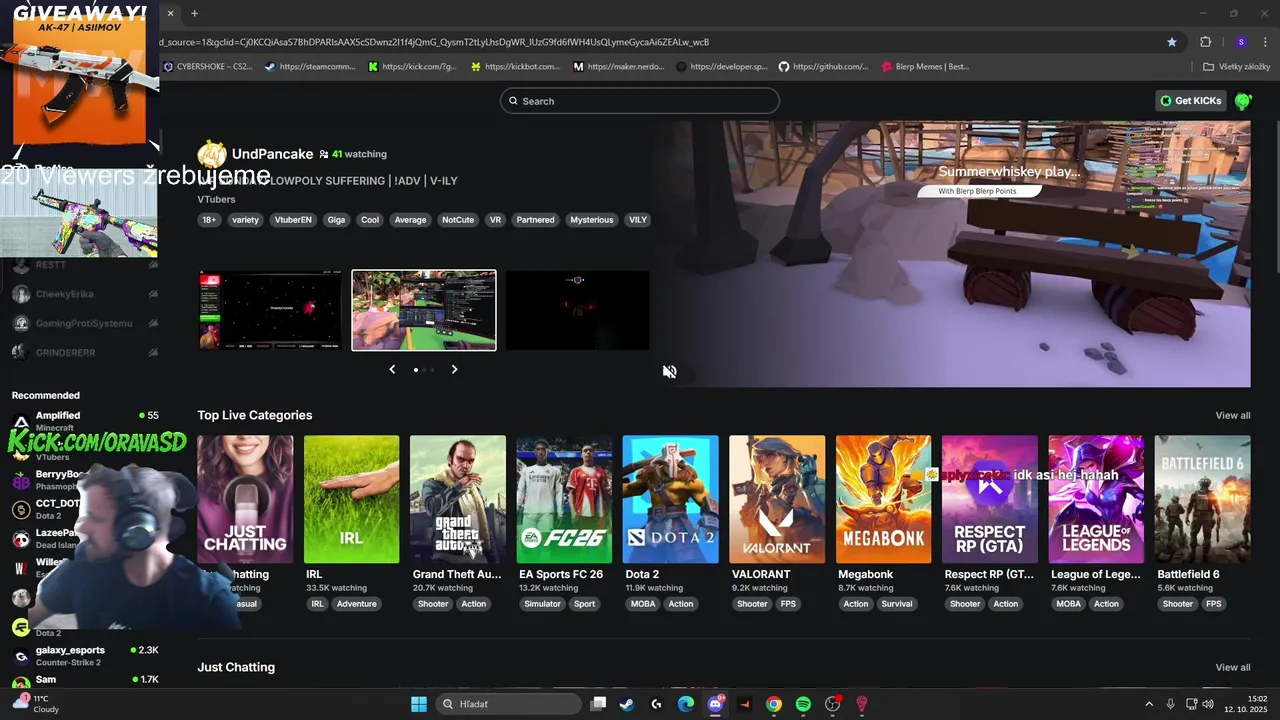Open the CYBERSHOKE bookmark
The width and height of the screenshot is (1280, 720).
click(x=208, y=67)
